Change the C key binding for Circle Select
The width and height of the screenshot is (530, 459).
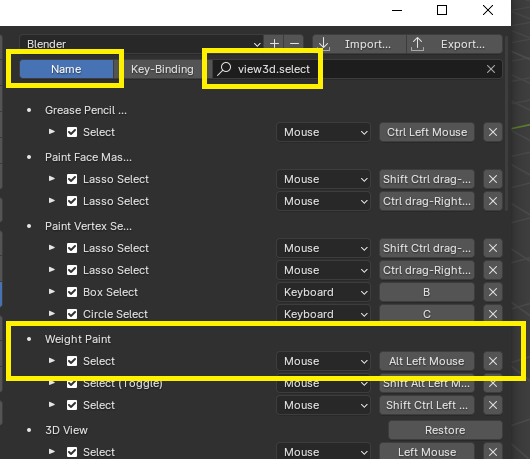[x=427, y=314]
